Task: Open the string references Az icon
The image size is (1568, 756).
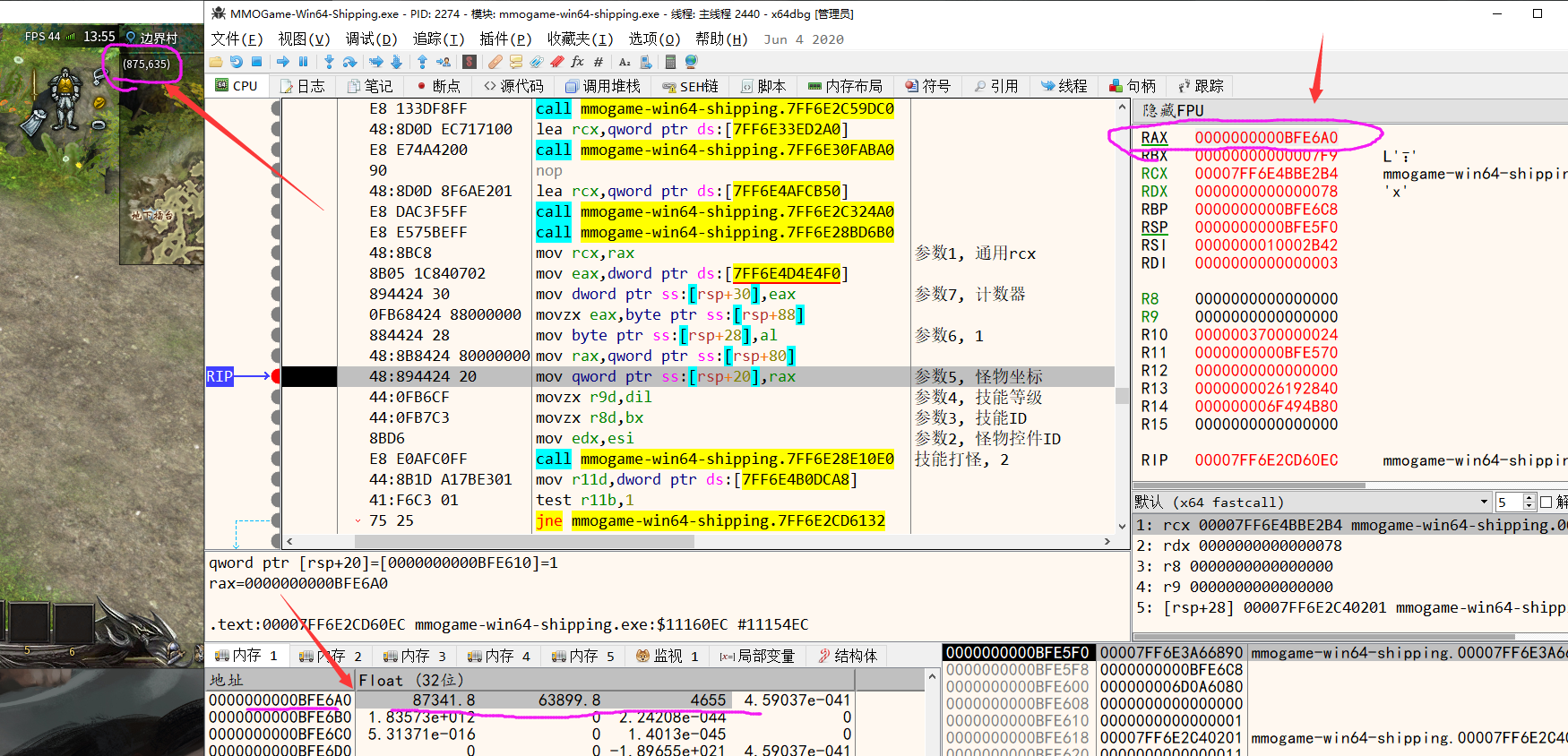Action: (625, 62)
